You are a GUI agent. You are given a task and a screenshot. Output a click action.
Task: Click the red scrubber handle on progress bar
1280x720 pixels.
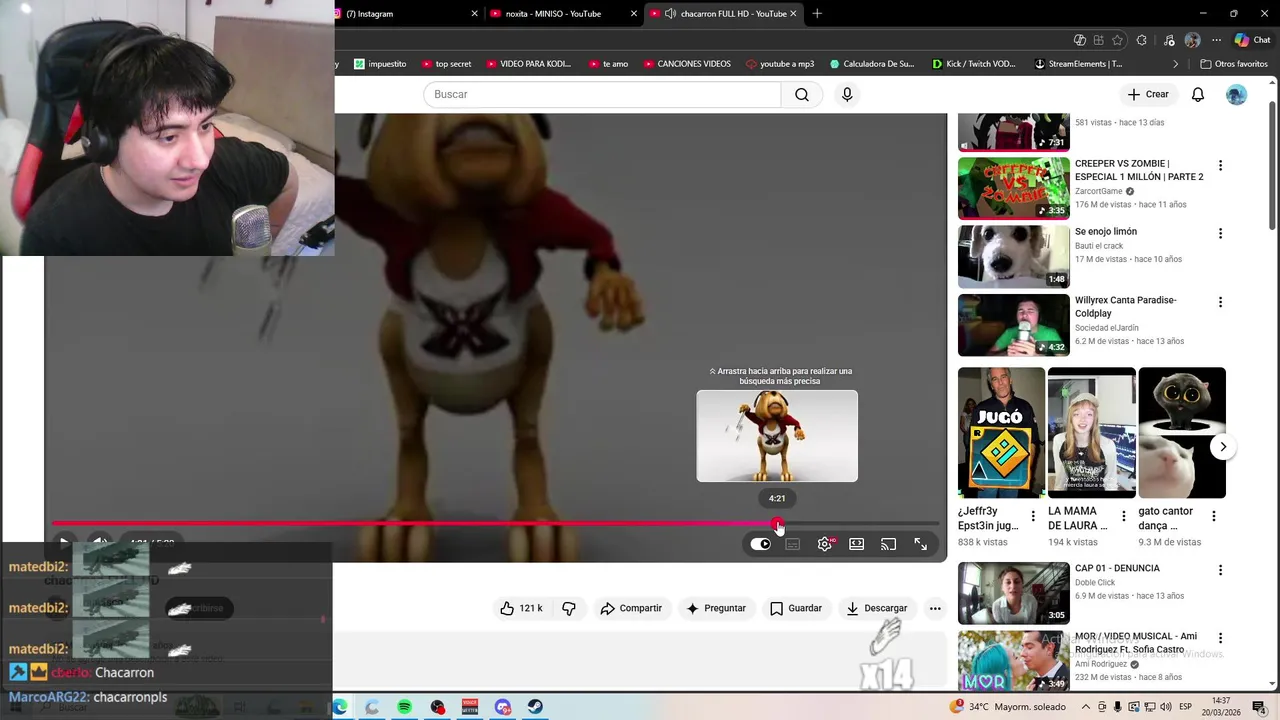tap(778, 524)
